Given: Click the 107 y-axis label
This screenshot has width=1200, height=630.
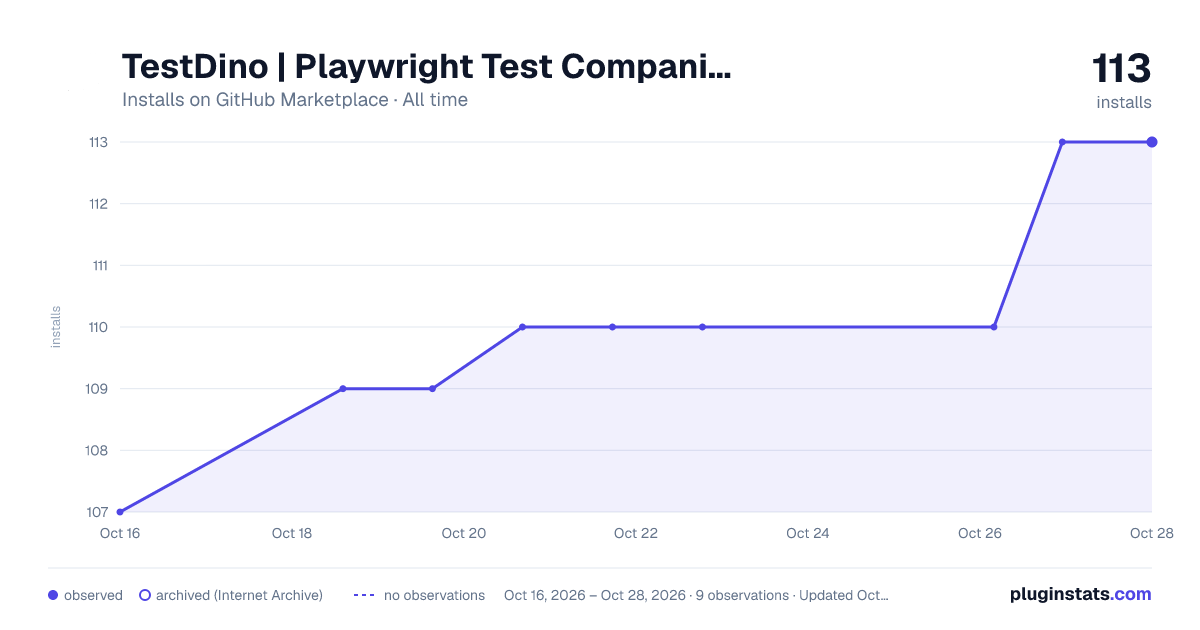Looking at the screenshot, I should (x=98, y=512).
